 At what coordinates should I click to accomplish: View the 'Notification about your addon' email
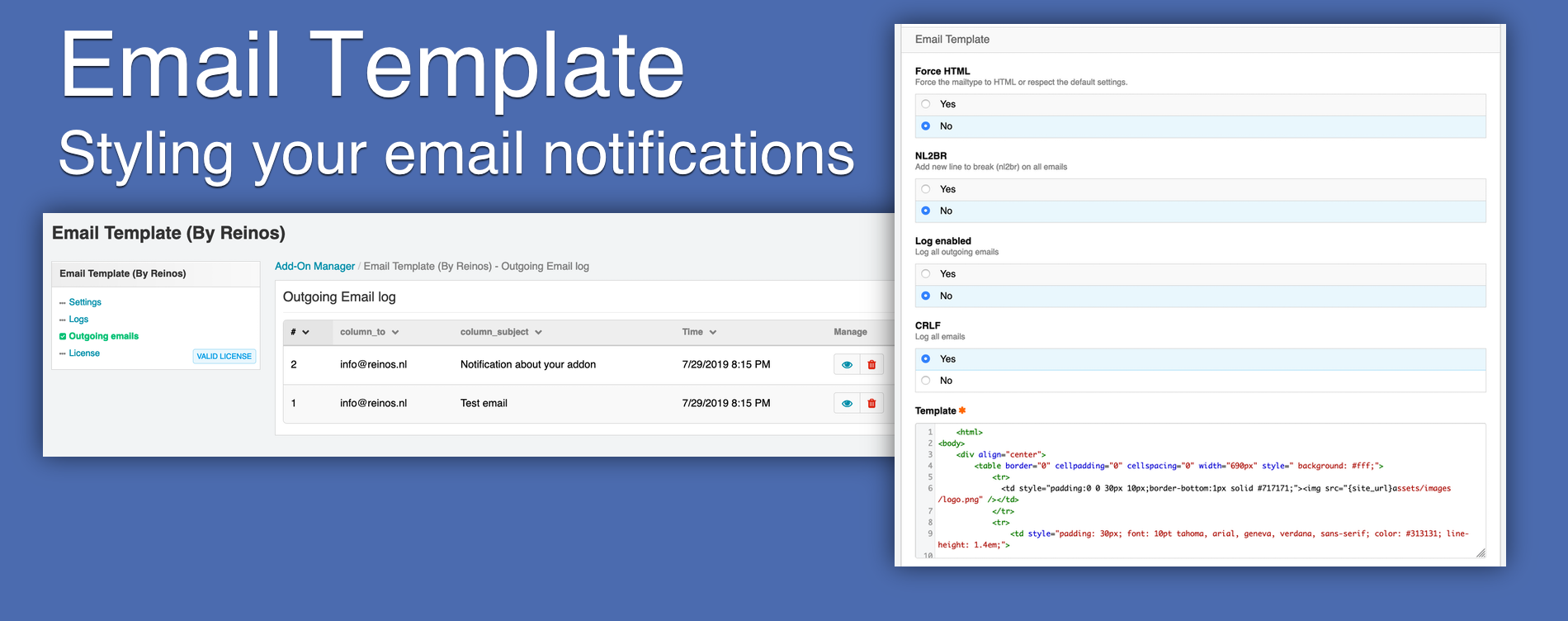click(x=847, y=364)
